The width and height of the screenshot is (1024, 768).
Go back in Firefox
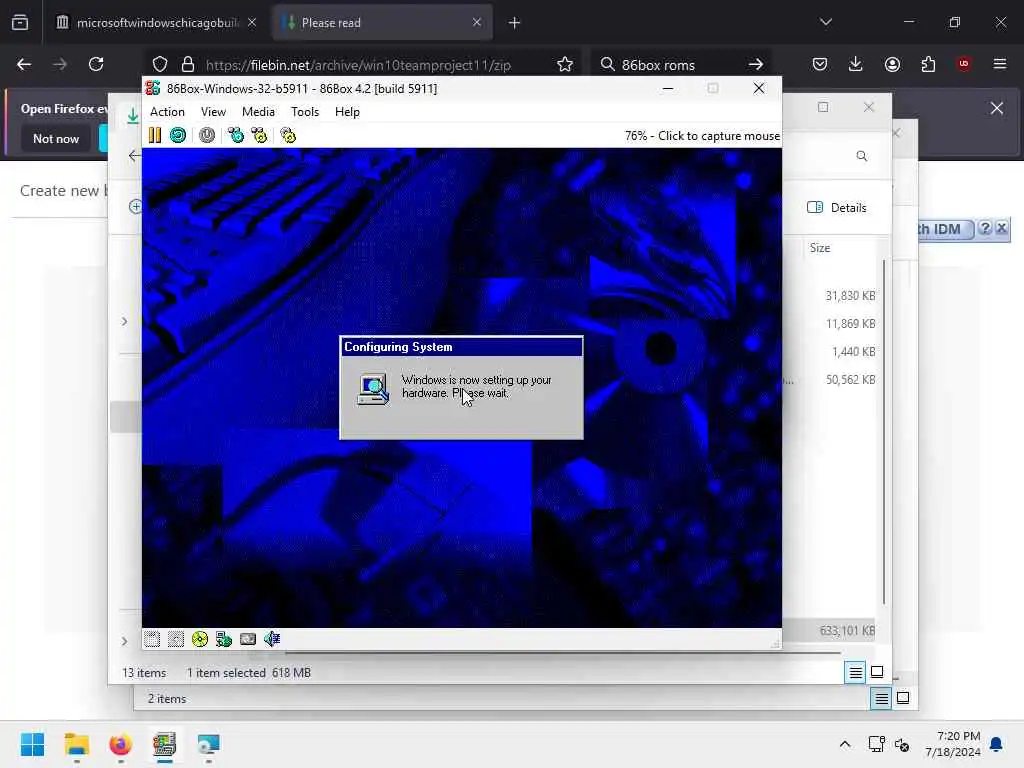(24, 64)
